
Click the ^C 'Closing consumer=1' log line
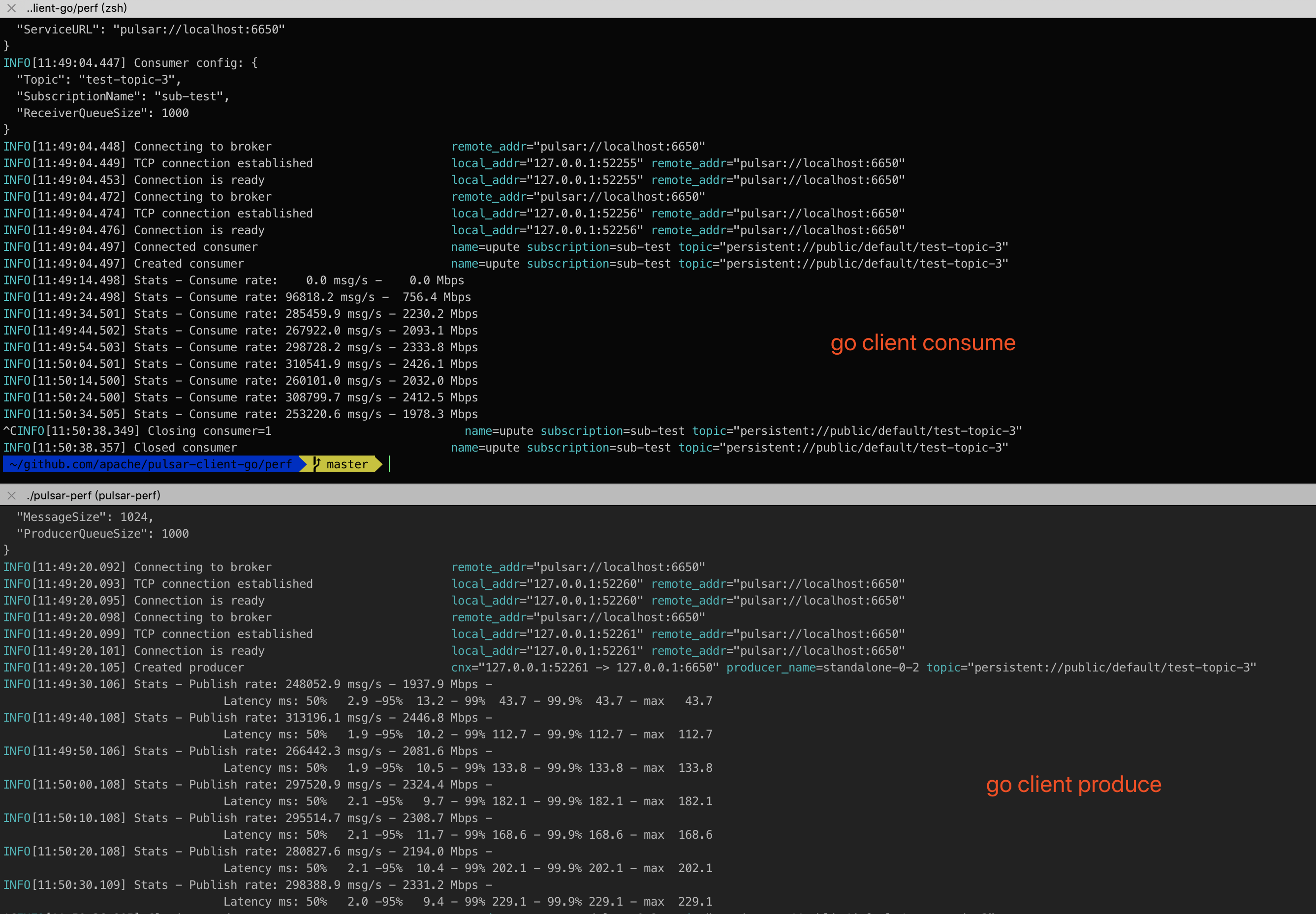[x=209, y=430]
